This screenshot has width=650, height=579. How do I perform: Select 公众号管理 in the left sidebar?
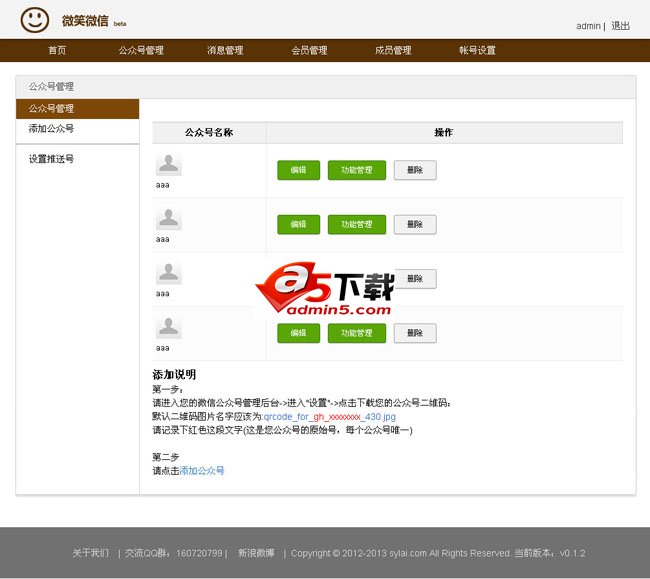[78, 109]
